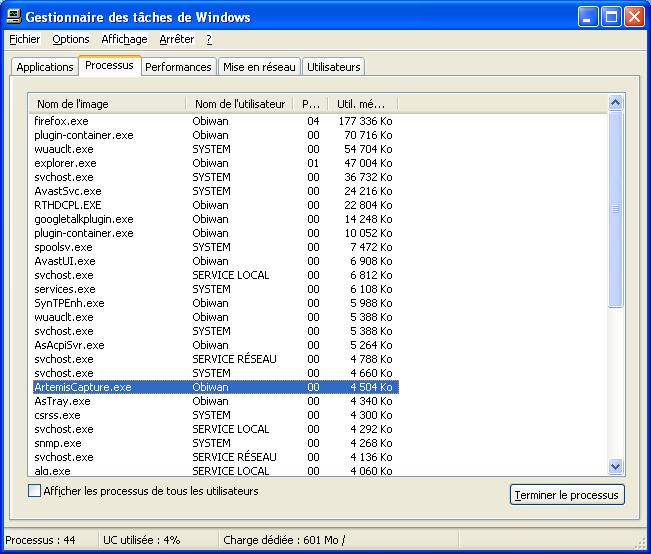651x554 pixels.
Task: Click the process list scrollbar thumb
Action: pyautogui.click(x=615, y=209)
